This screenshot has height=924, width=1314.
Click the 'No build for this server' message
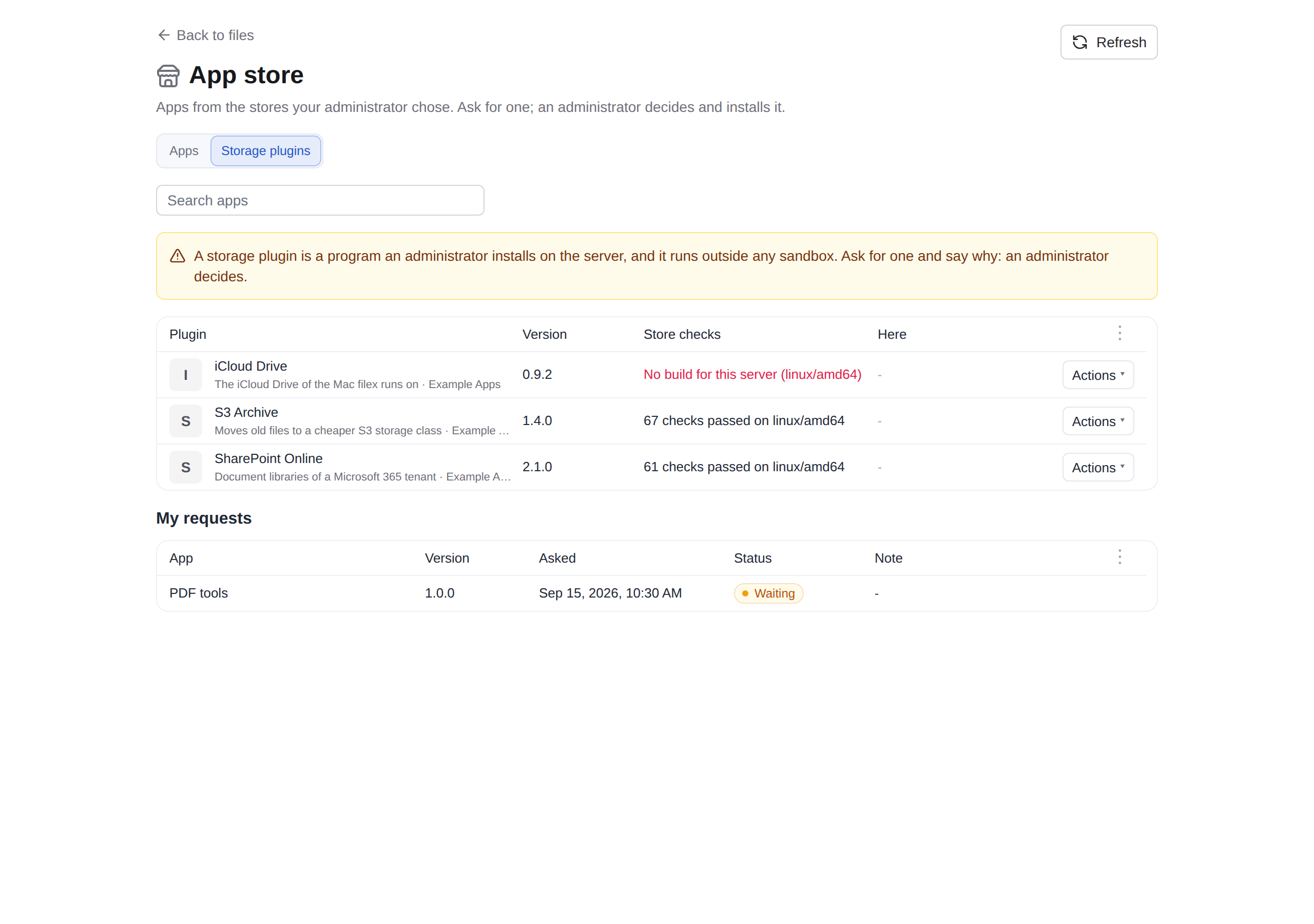click(x=752, y=374)
